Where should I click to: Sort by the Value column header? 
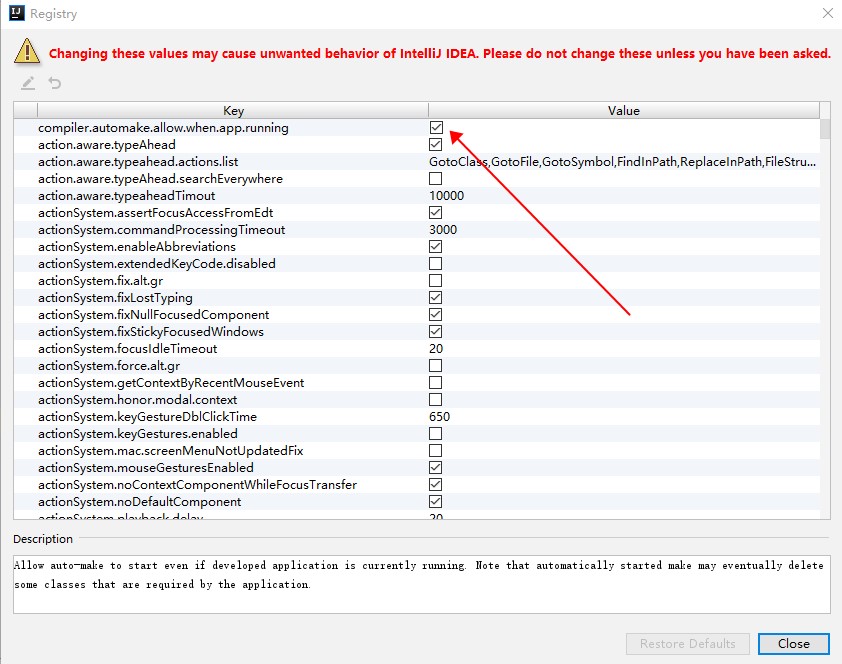tap(623, 111)
